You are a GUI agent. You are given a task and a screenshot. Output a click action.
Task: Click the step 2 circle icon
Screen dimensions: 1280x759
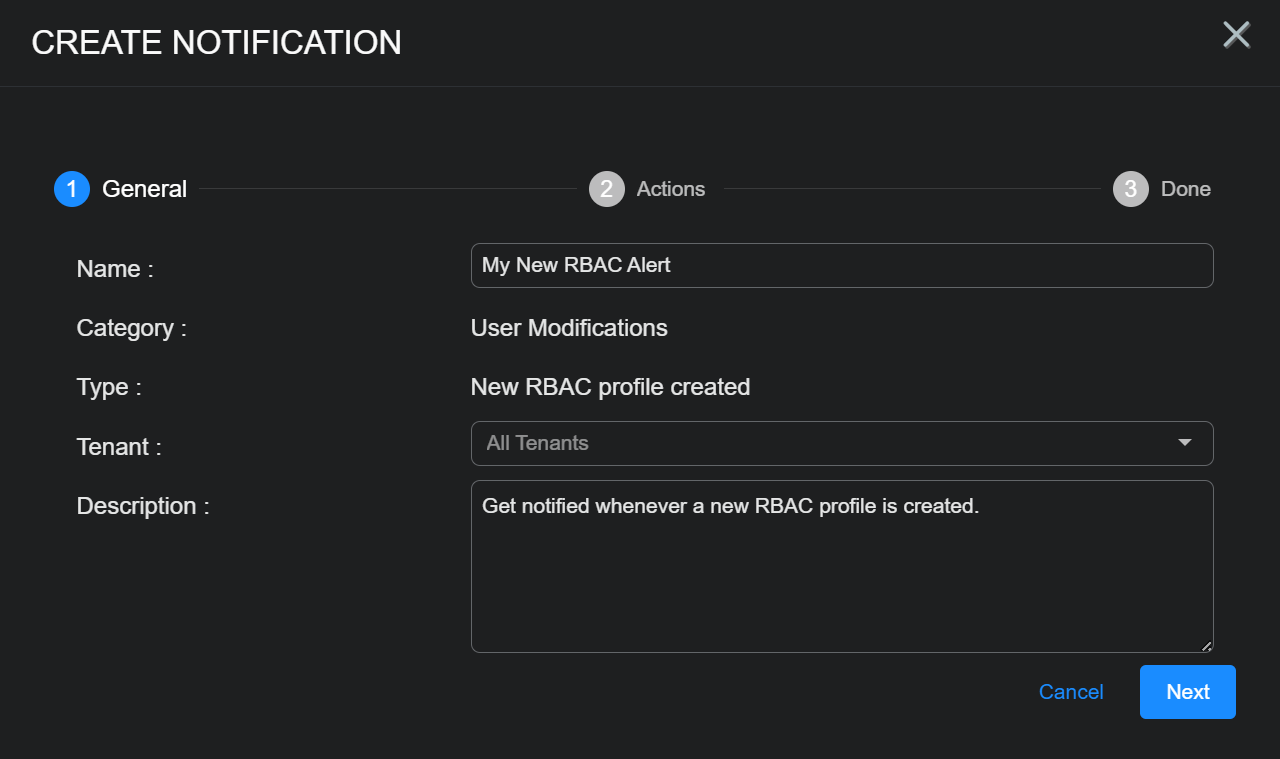pos(607,189)
